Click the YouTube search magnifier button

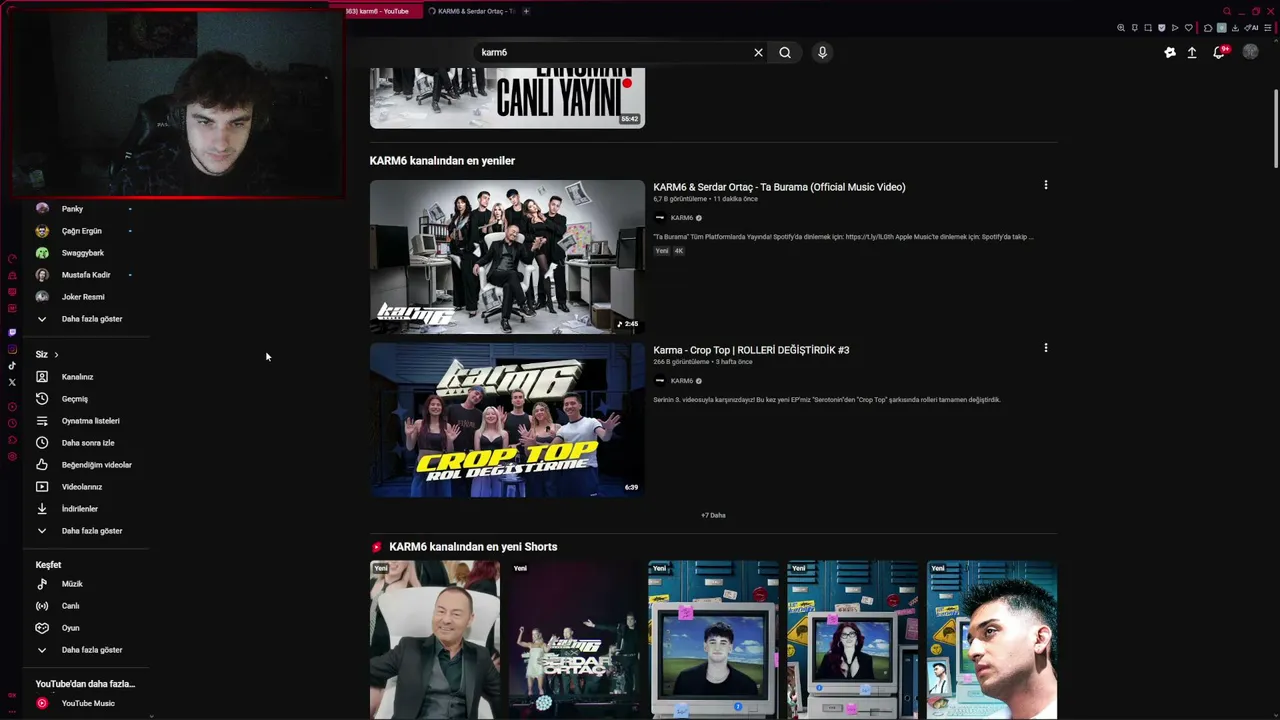(785, 53)
